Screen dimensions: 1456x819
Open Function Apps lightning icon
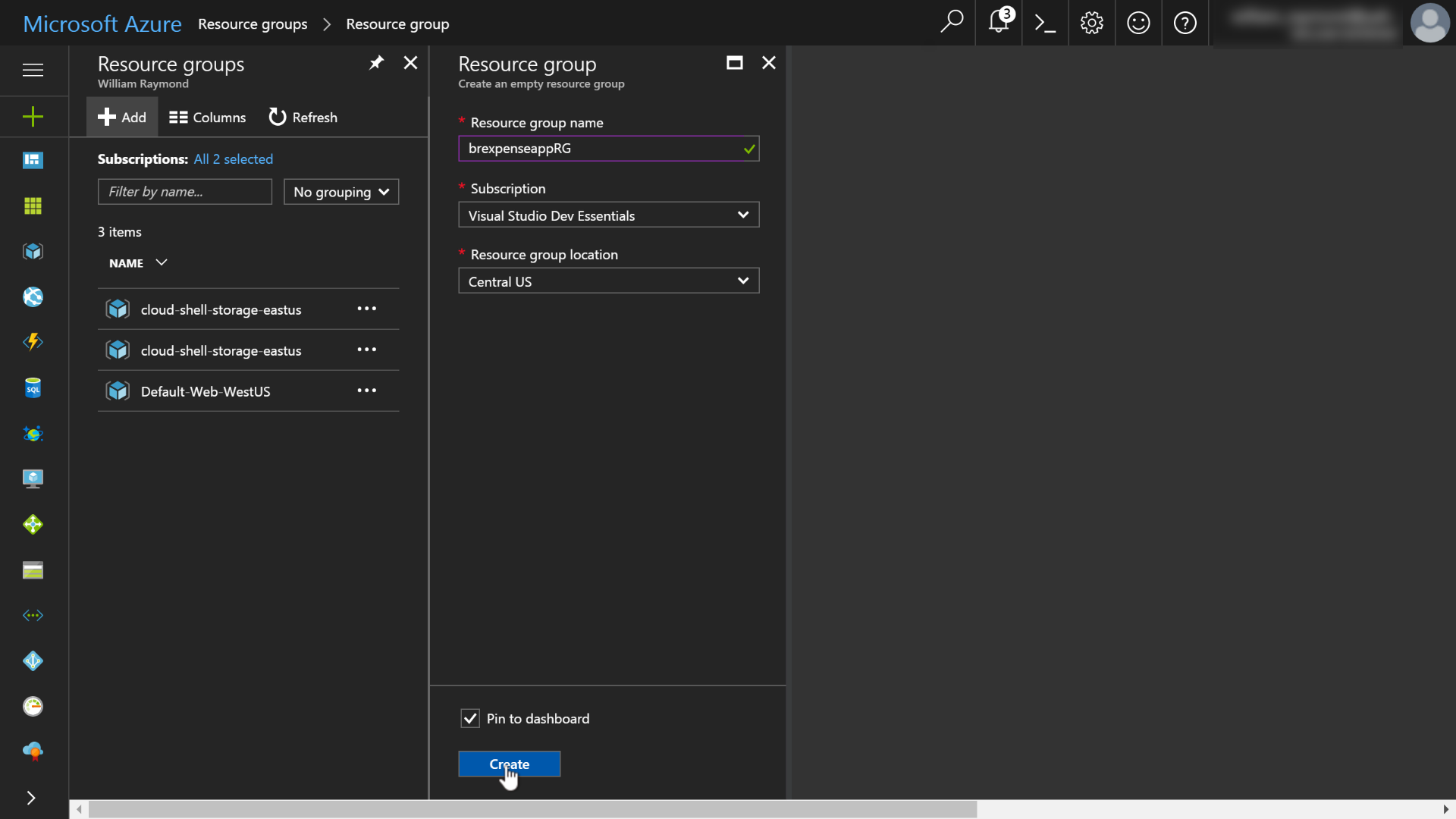(33, 342)
